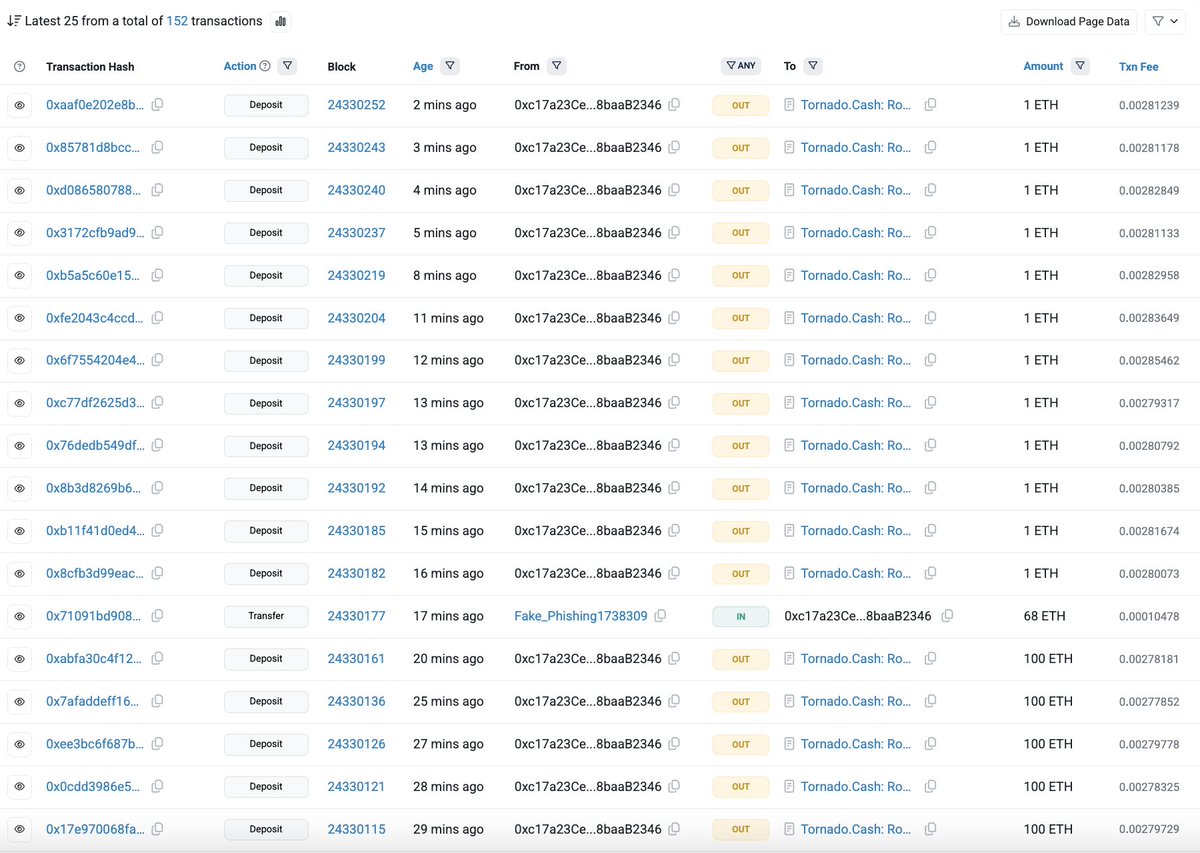Click the Deposit action label for block 24330161

tap(266, 659)
